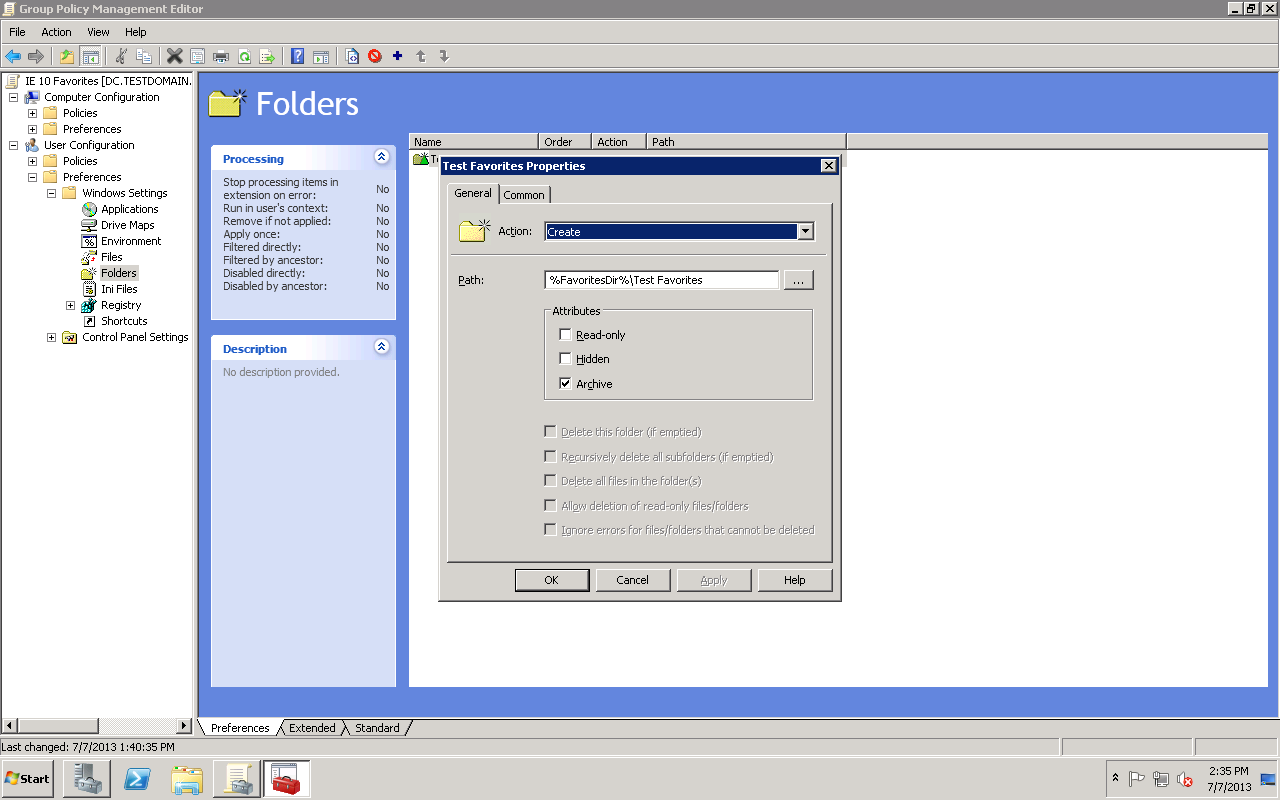Enable the Read-only attribute
The width and height of the screenshot is (1280, 800).
pyautogui.click(x=566, y=334)
